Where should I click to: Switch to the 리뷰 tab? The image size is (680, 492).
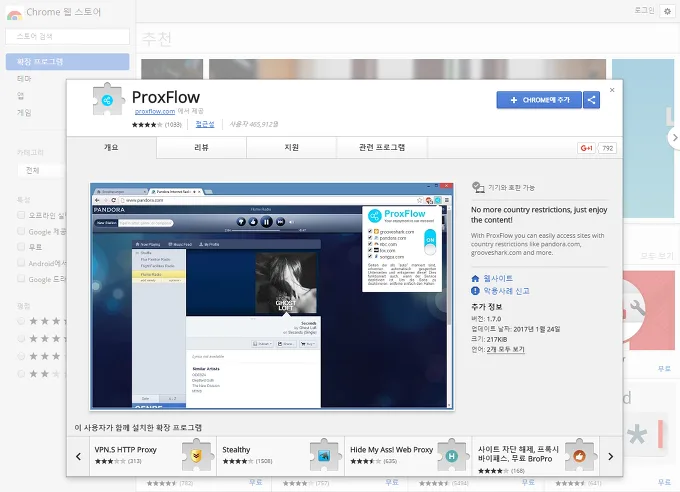202,148
